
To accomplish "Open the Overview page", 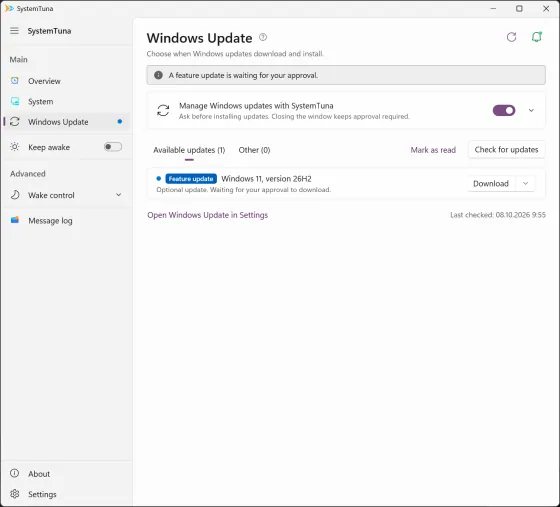I will (x=66, y=81).
